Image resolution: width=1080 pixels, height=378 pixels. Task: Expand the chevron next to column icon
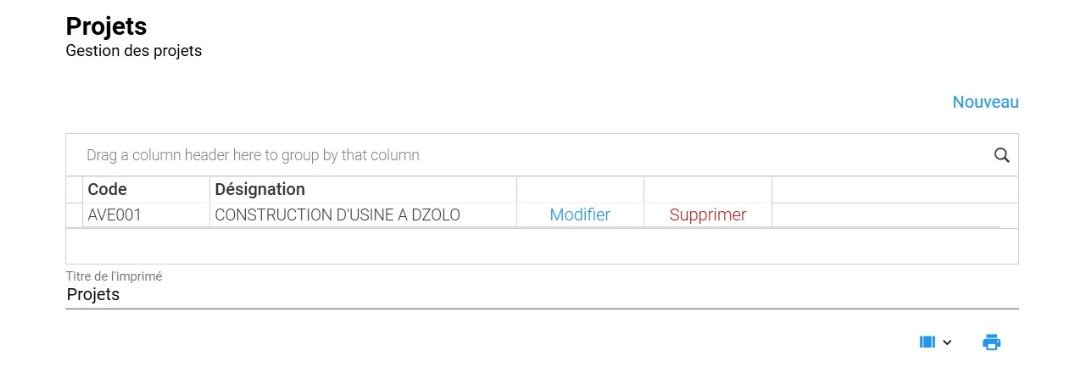pos(947,342)
